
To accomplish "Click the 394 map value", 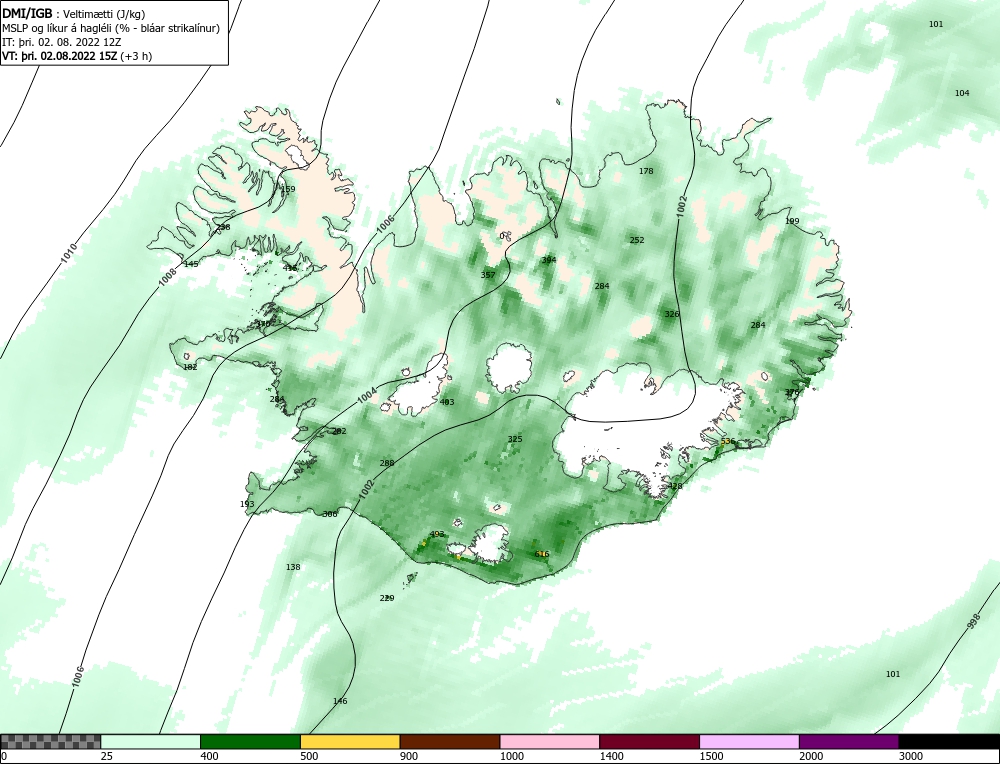I will pyautogui.click(x=548, y=260).
